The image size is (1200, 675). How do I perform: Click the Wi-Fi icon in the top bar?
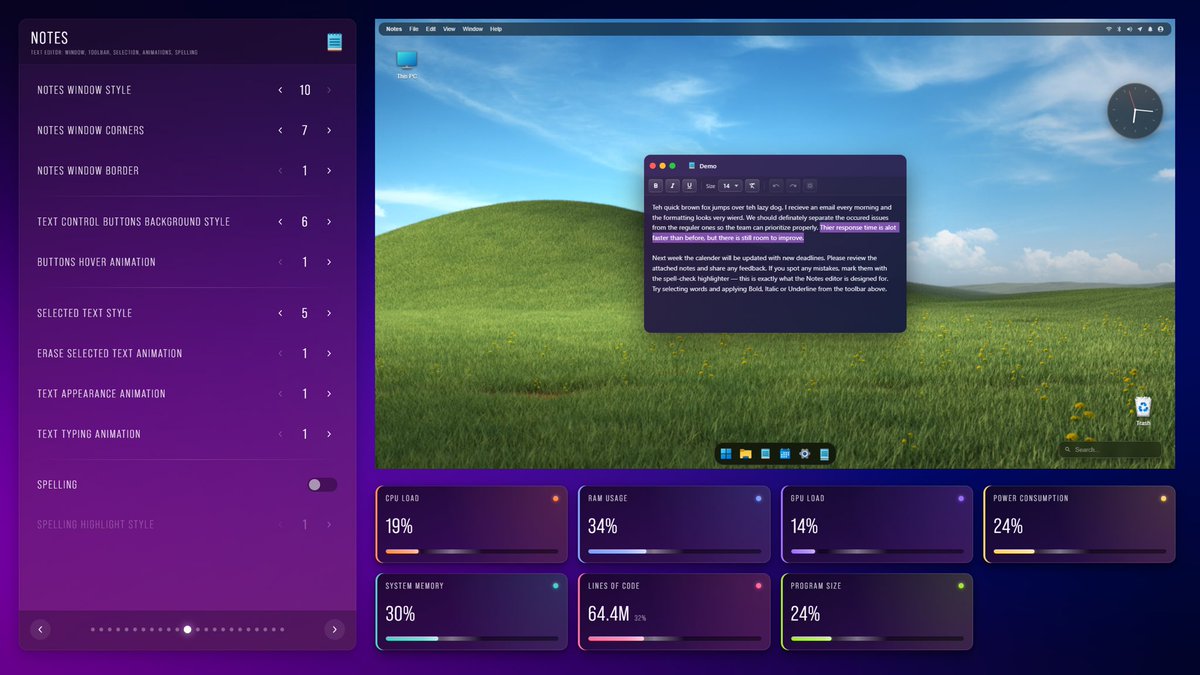[x=1109, y=29]
